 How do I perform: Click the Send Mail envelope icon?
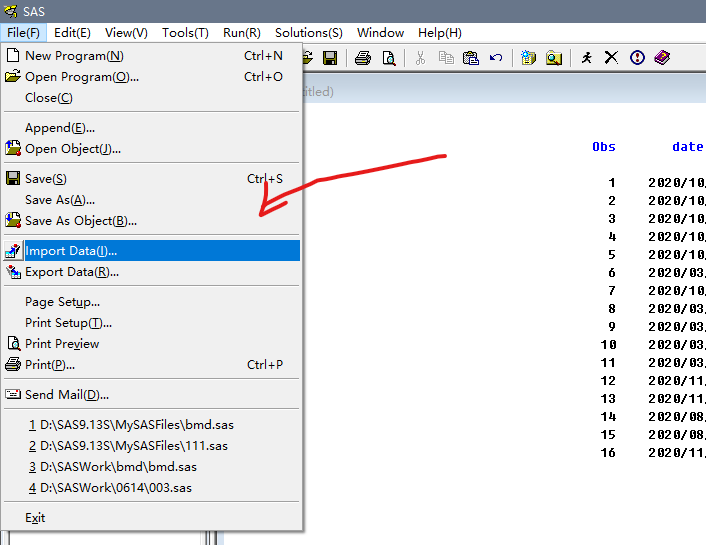click(13, 395)
